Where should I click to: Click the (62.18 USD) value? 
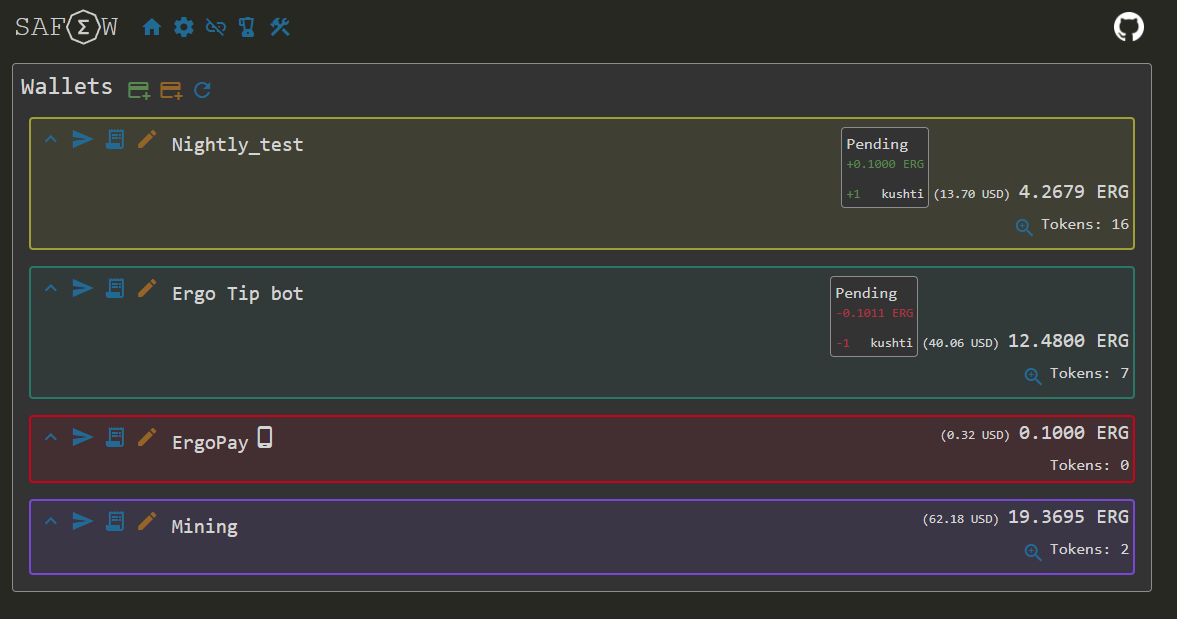961,519
